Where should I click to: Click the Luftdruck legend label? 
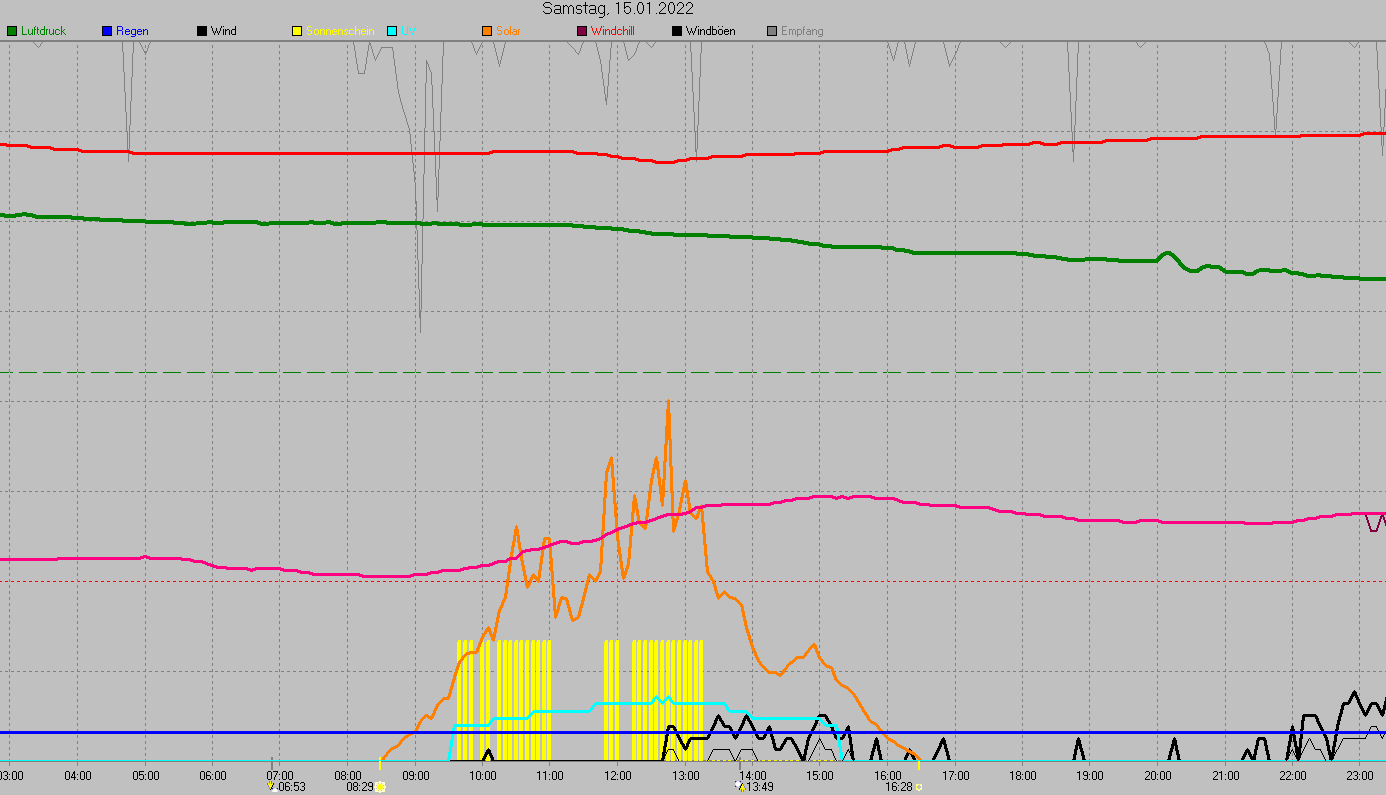pos(43,31)
